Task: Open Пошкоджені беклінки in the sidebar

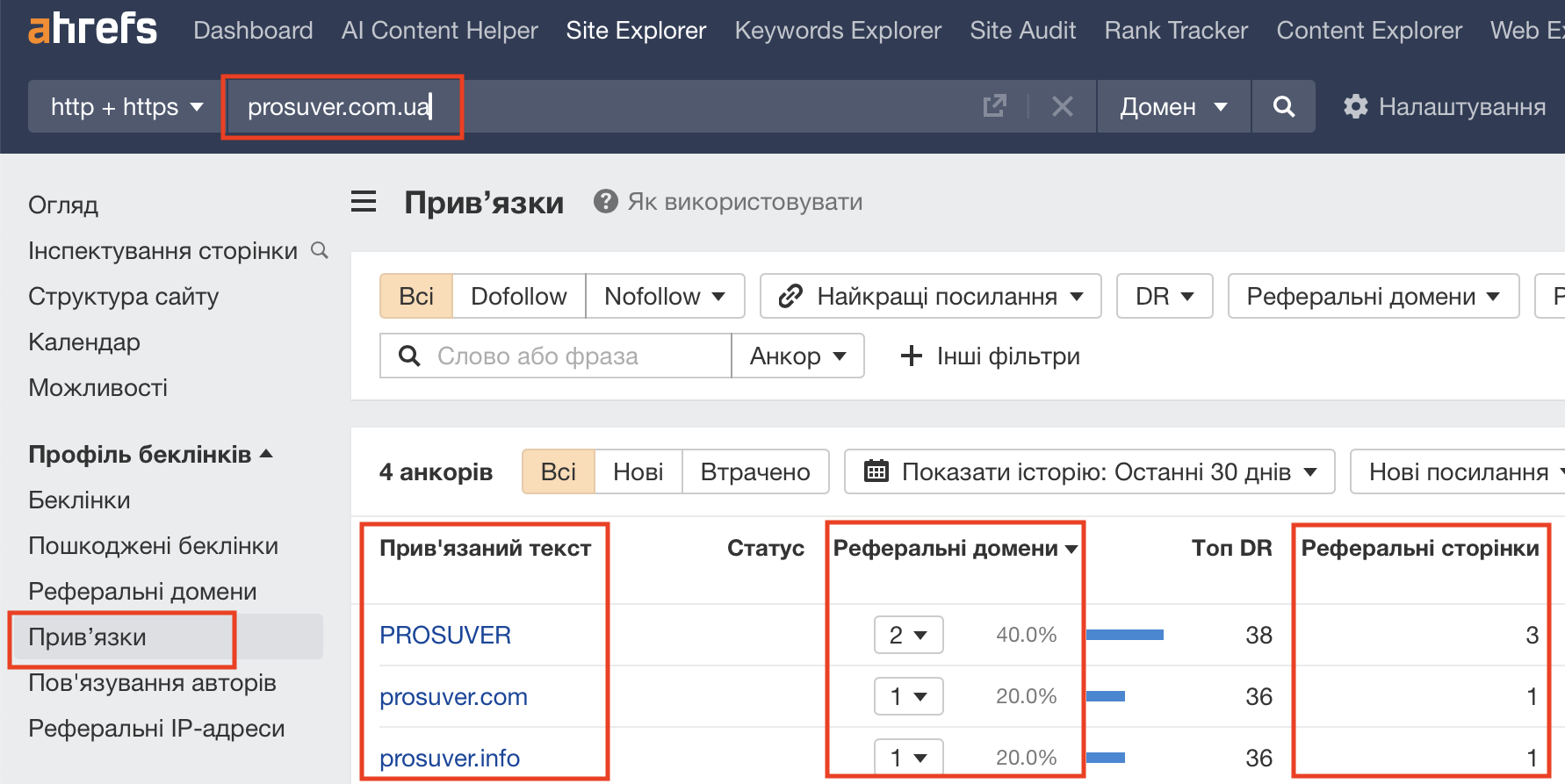Action: pyautogui.click(x=153, y=545)
